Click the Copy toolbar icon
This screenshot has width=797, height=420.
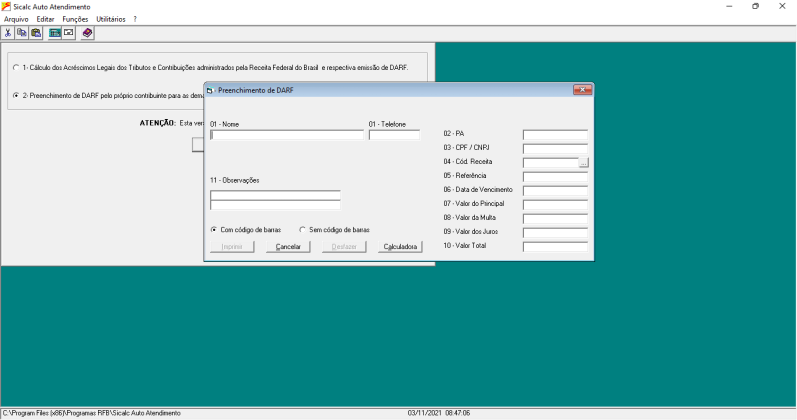(x=22, y=33)
